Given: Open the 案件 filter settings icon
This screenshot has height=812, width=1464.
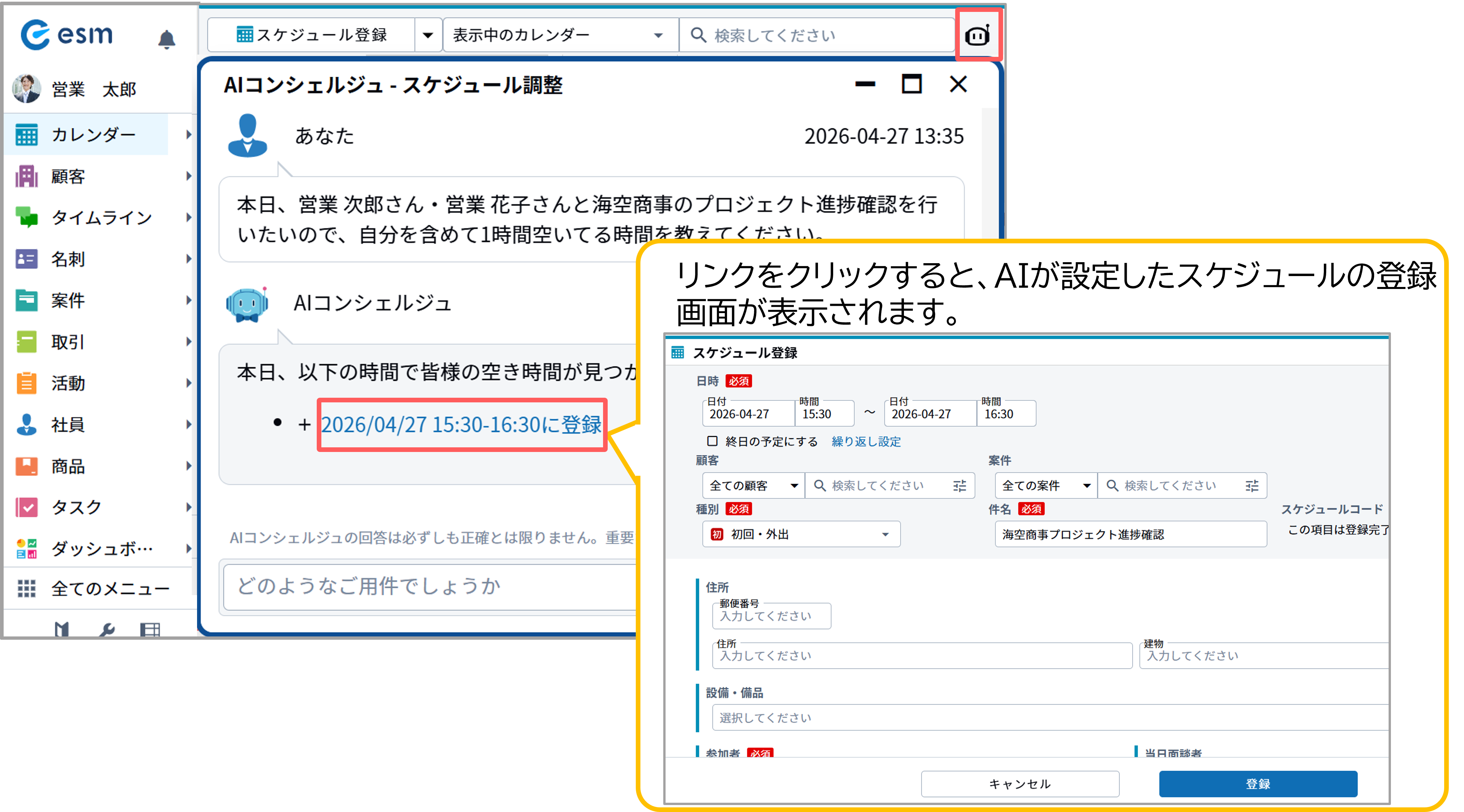Looking at the screenshot, I should coord(1251,486).
